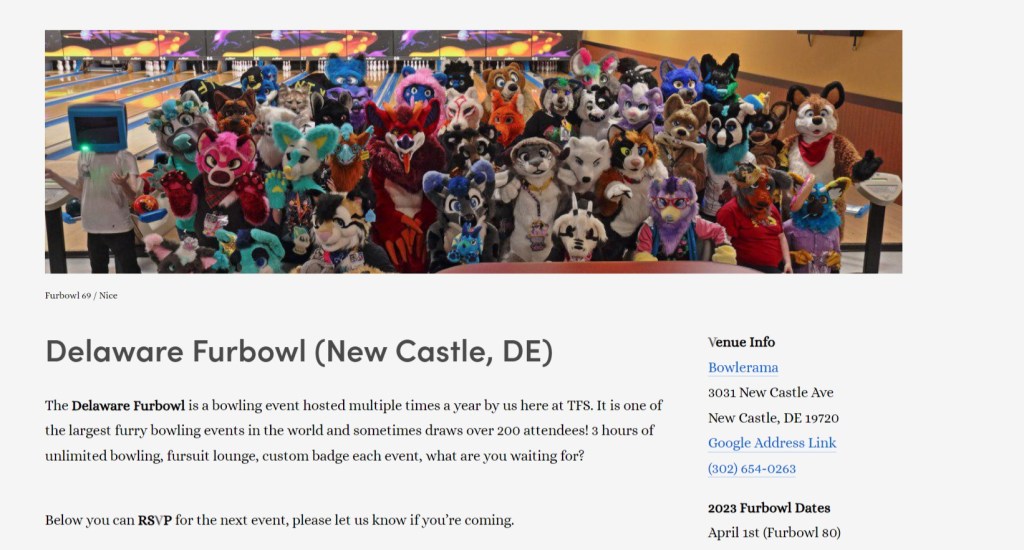Open the Bowlerama venue link
This screenshot has height=550, width=1024.
point(743,368)
